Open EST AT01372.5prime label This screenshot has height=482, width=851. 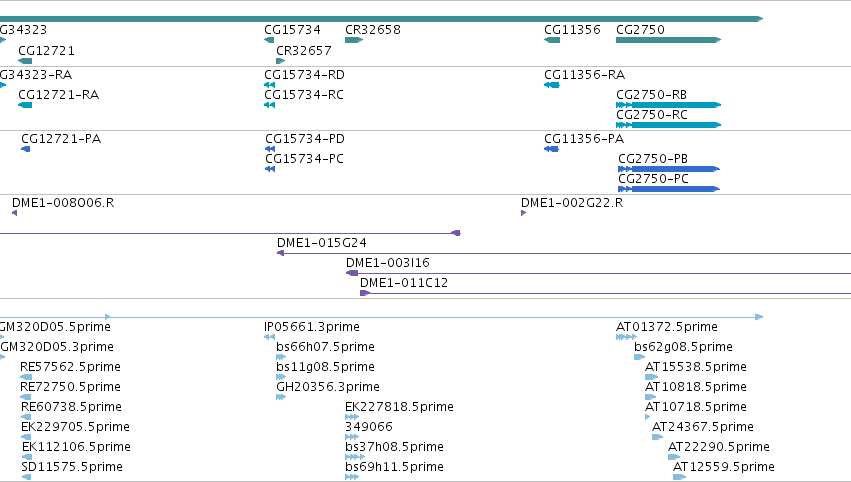pos(667,327)
